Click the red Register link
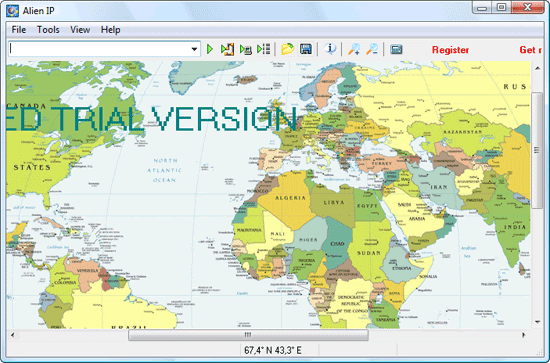The width and height of the screenshot is (550, 363). pos(450,50)
